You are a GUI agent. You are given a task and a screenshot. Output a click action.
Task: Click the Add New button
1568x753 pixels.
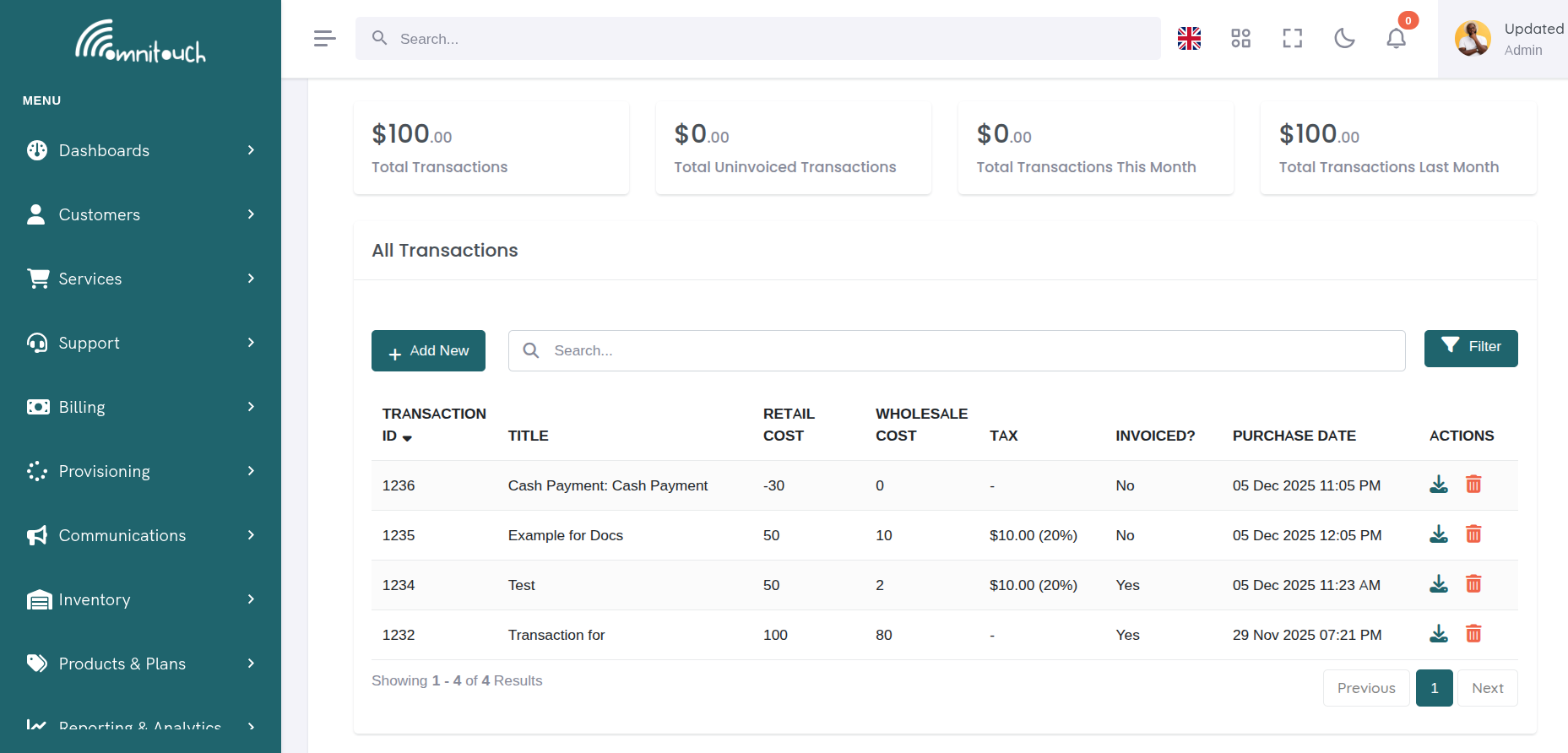click(428, 350)
